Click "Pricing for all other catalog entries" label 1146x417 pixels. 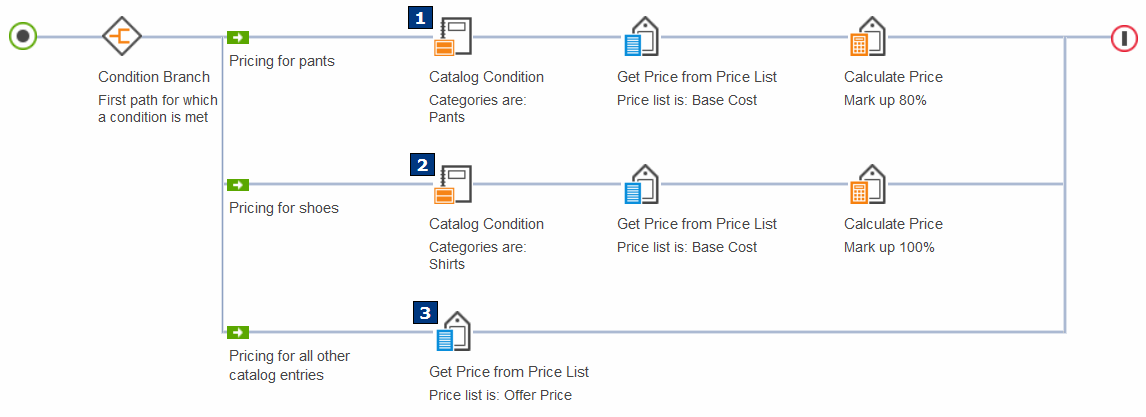pyautogui.click(x=289, y=365)
